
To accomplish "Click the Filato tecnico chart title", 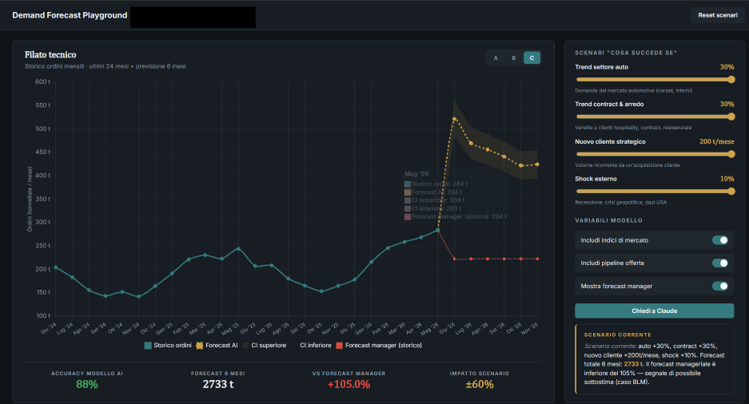I will pos(50,55).
